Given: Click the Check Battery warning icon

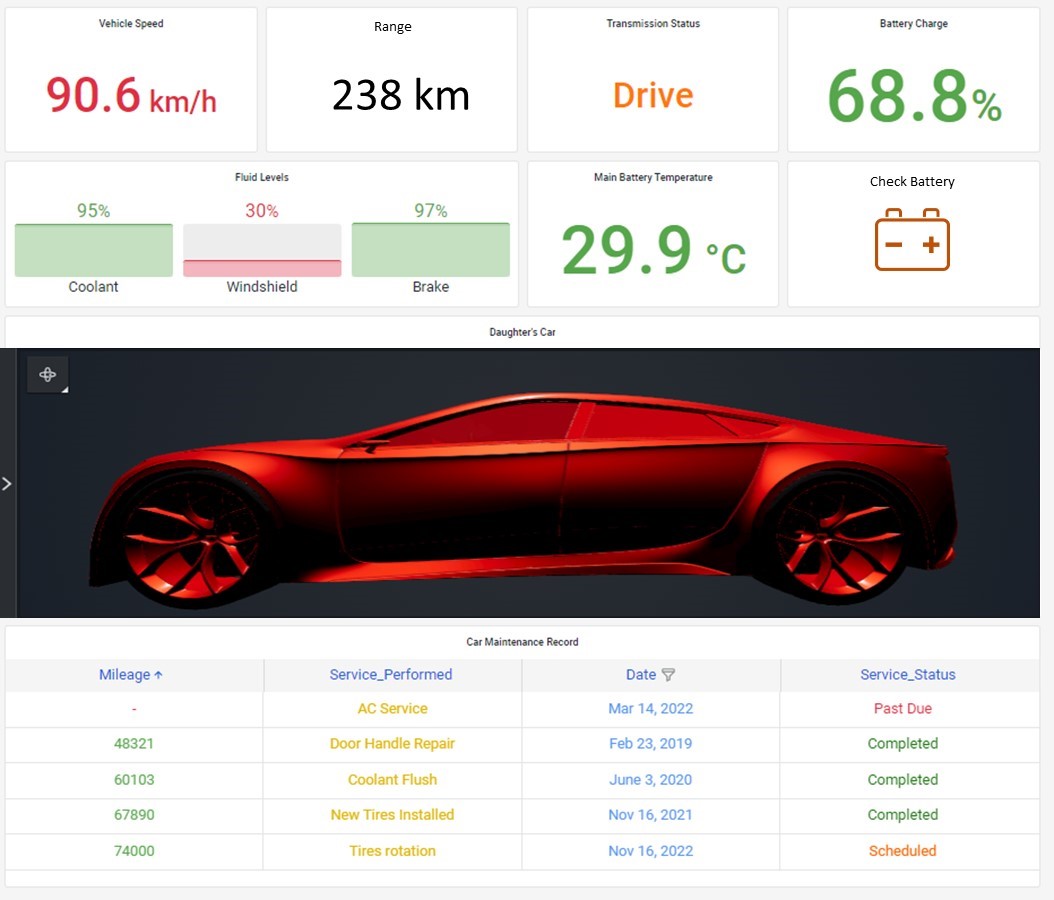Looking at the screenshot, I should 911,240.
